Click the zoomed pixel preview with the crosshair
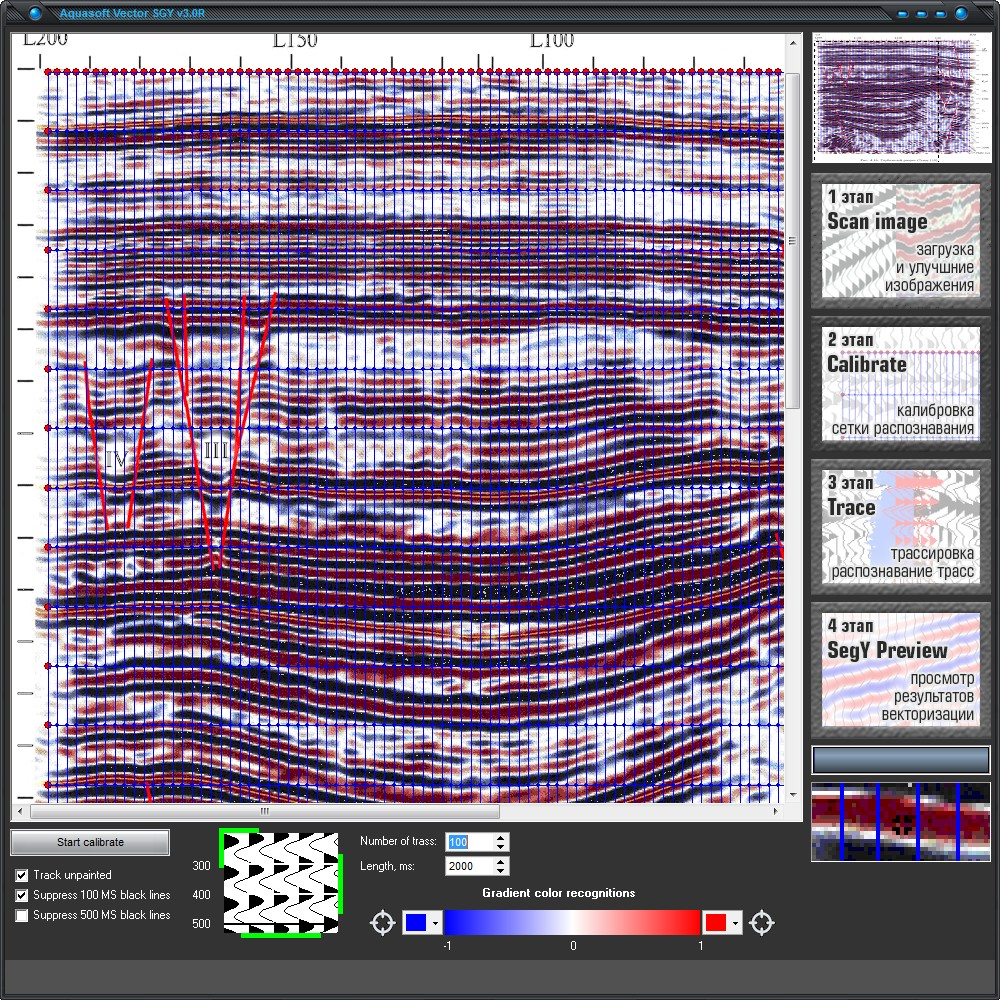 (x=901, y=823)
